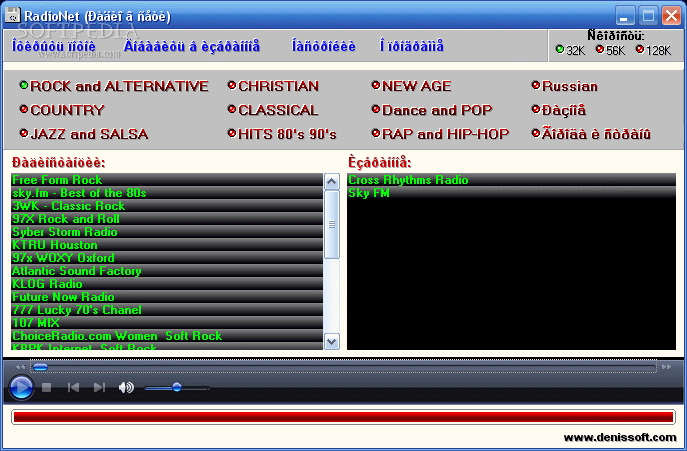Click the seek bar position handle
Viewport: 687px width, 451px height.
pos(40,367)
